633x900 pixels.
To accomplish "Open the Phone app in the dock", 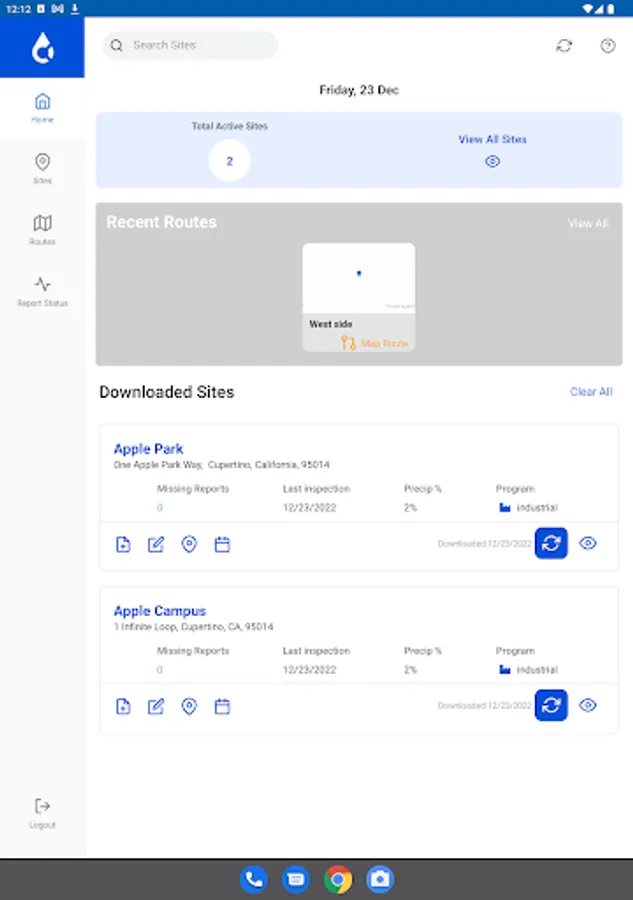I will pyautogui.click(x=253, y=879).
